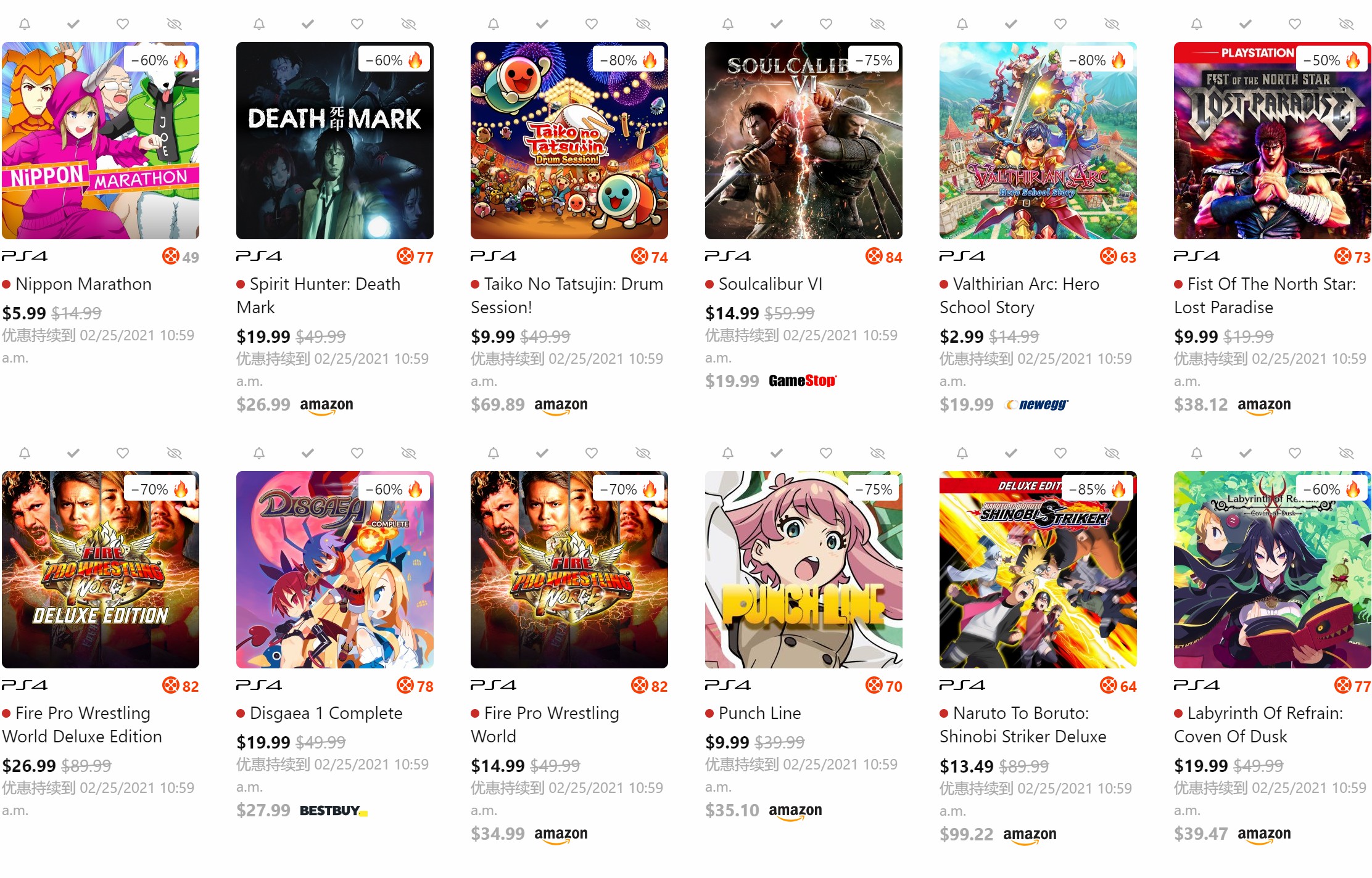Click the Fire Pro Wrestling World Deluxe Edition cover
Viewport: 1372px width, 878px height.
(x=101, y=570)
